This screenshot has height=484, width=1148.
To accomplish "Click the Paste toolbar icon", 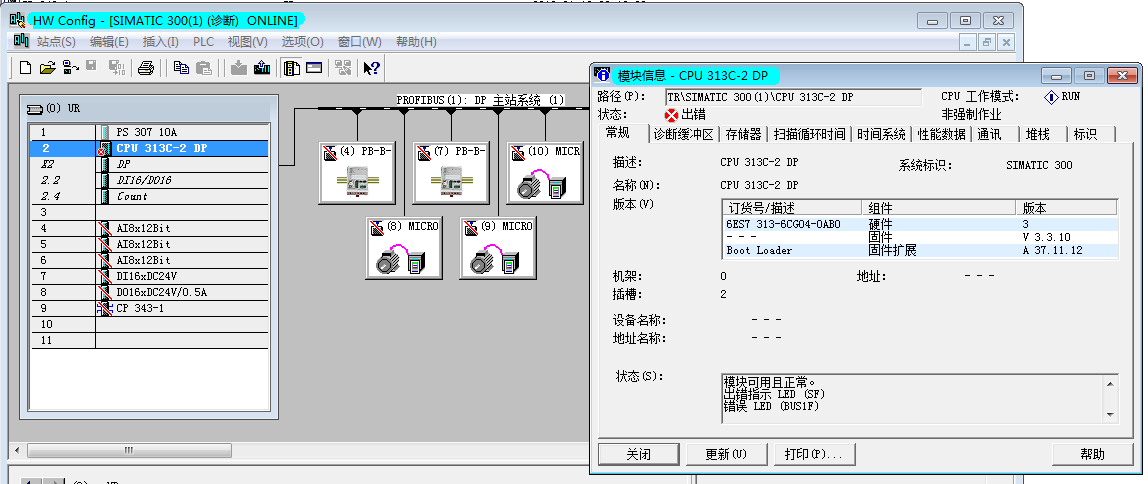I will tap(204, 68).
